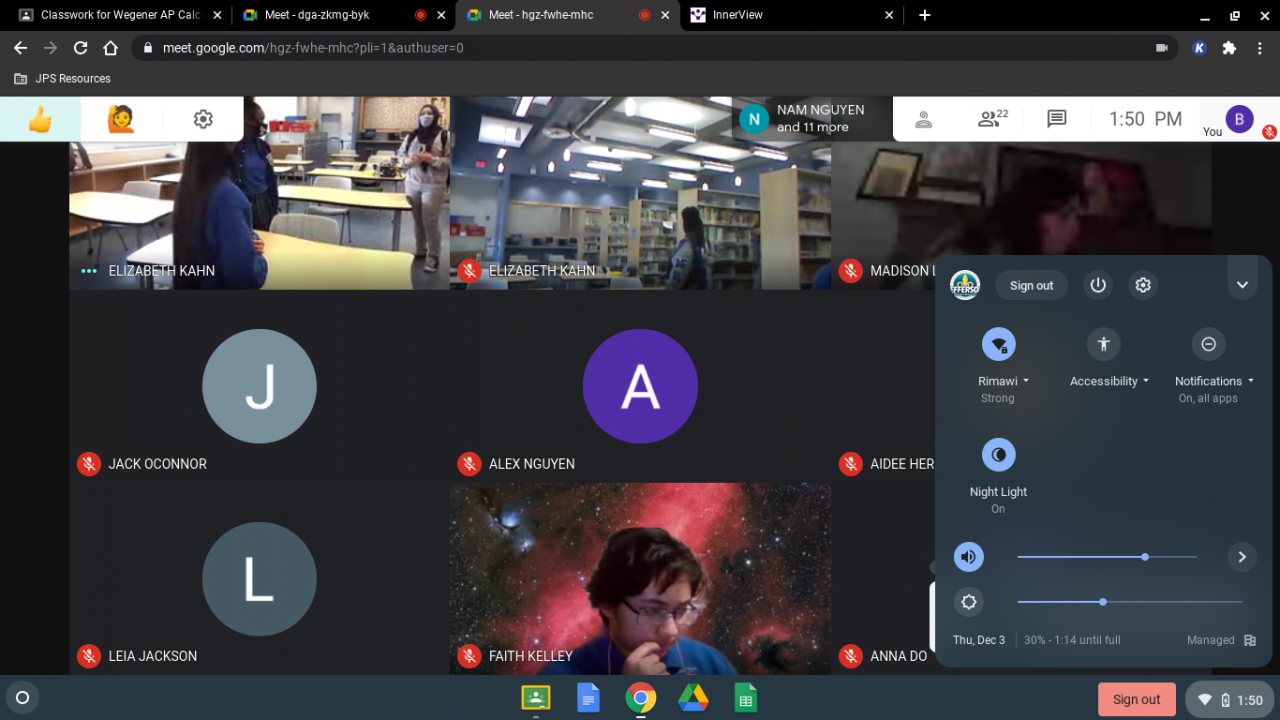The image size is (1280, 720).
Task: Click the power button in quick settings
Action: [x=1098, y=285]
